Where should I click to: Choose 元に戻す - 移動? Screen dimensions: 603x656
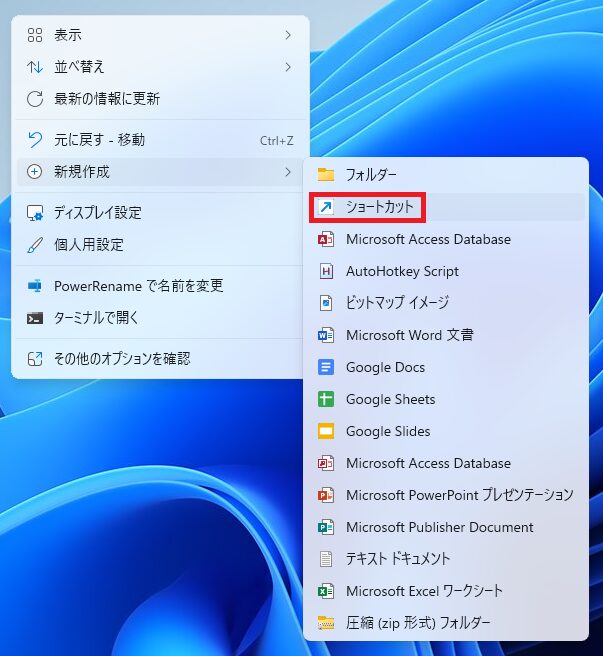[x=160, y=140]
